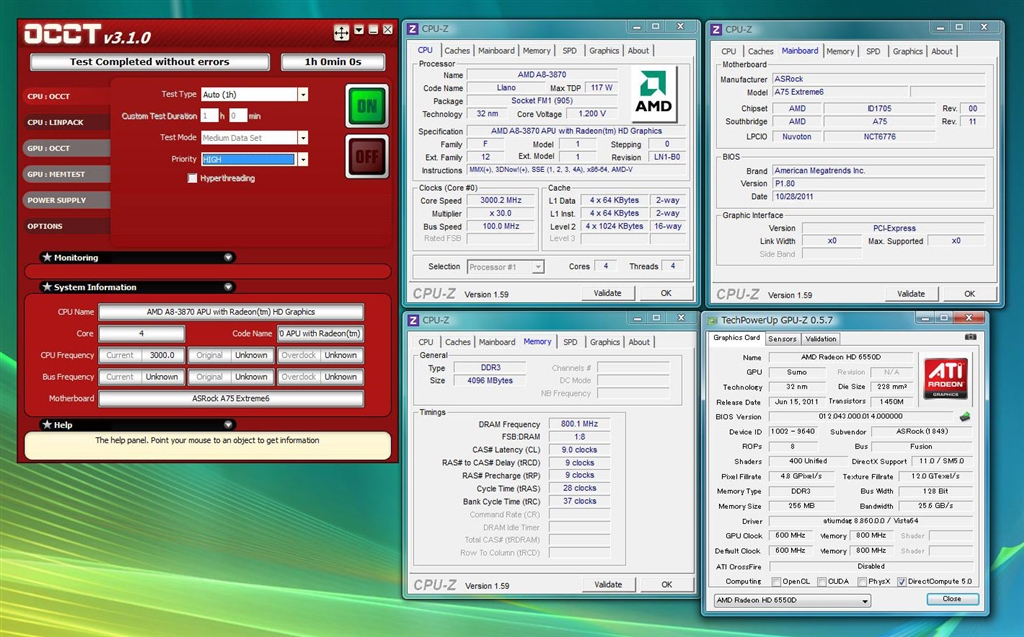This screenshot has width=1024, height=637.
Task: Collapse the System Information section
Action: 228,287
